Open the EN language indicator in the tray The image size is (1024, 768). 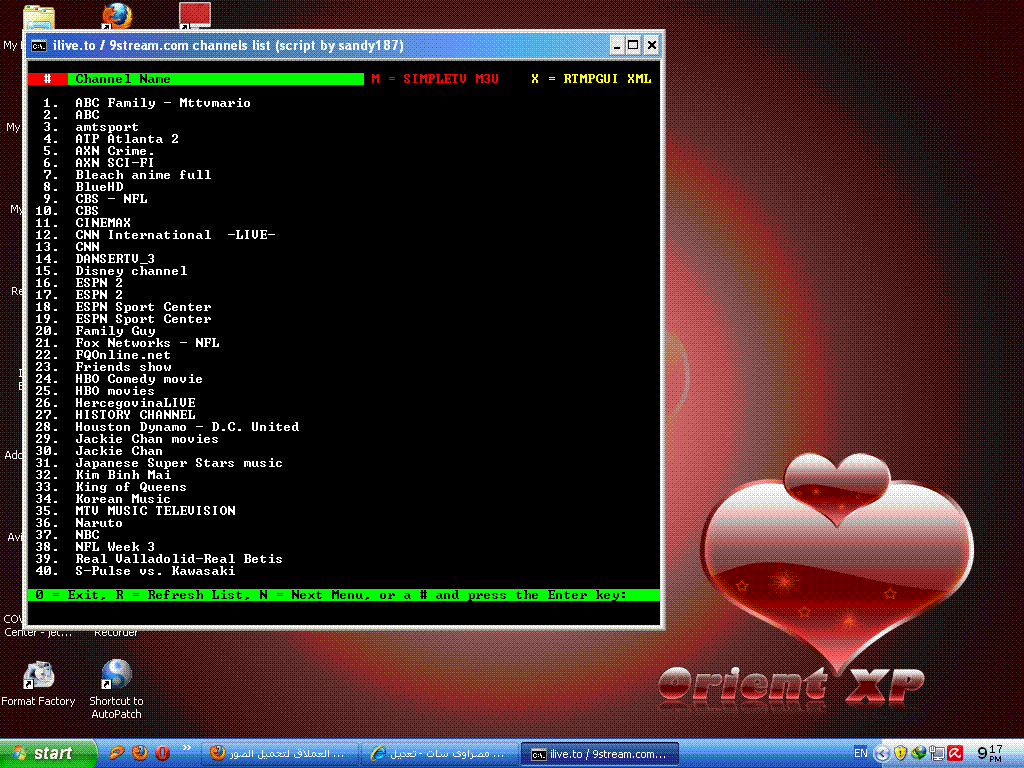(861, 753)
